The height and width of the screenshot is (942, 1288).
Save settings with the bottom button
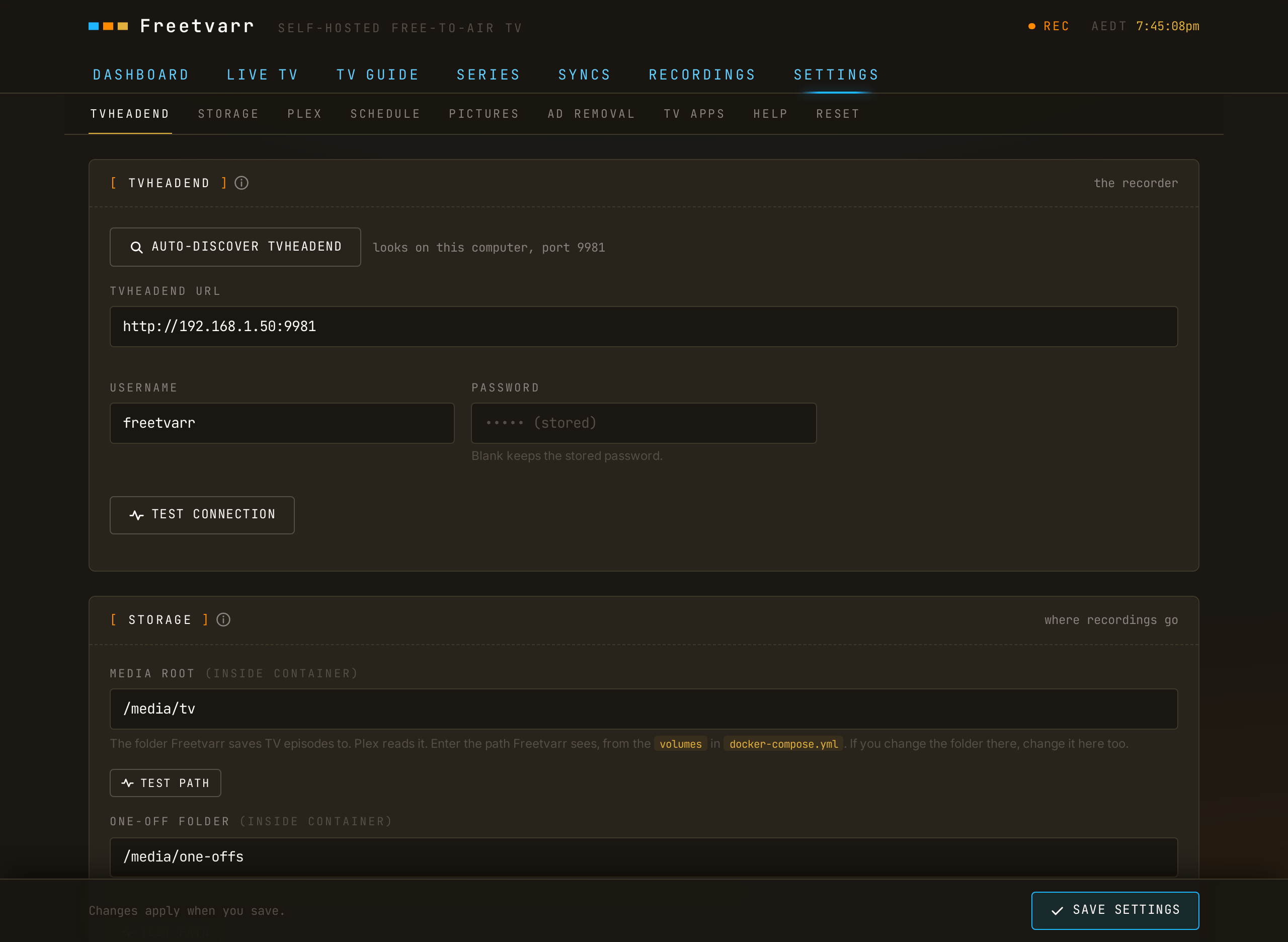pyautogui.click(x=1114, y=910)
